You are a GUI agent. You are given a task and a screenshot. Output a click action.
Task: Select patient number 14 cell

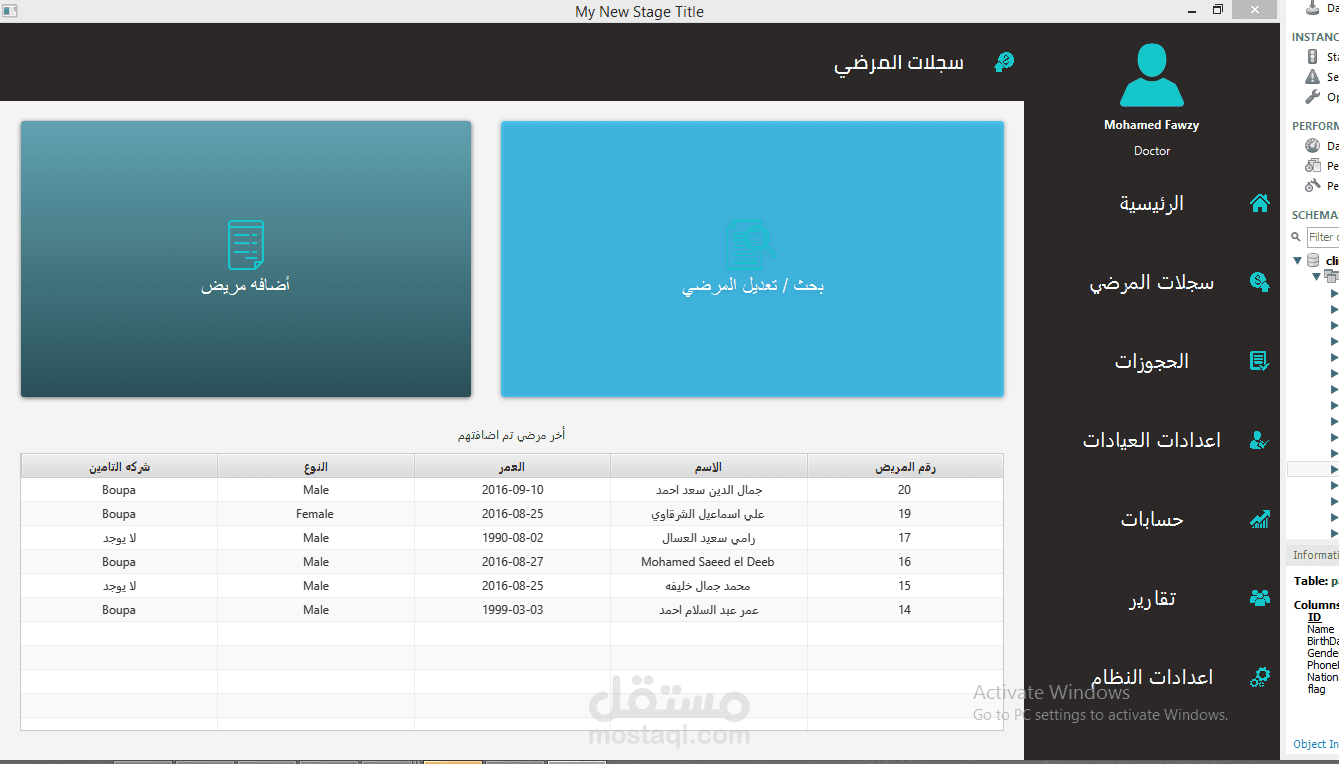click(905, 610)
